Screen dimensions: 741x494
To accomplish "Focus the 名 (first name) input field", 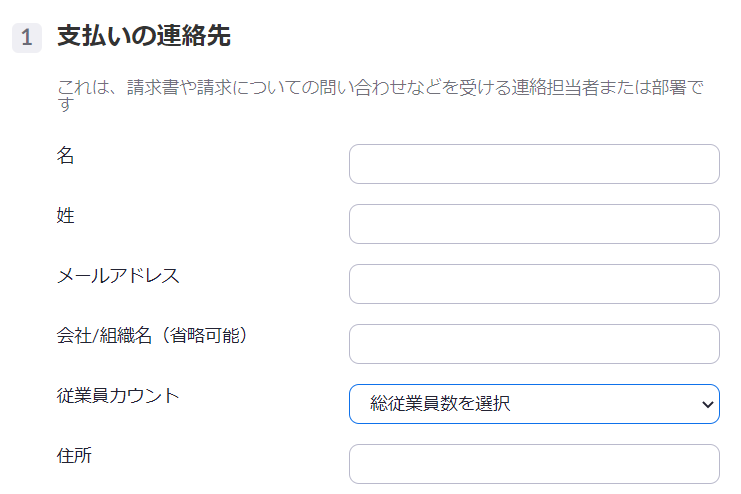I will (533, 164).
